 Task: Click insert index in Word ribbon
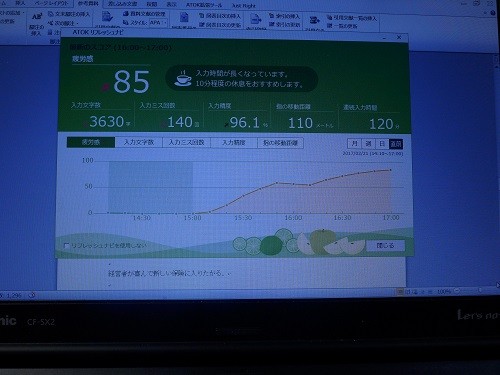click(284, 16)
